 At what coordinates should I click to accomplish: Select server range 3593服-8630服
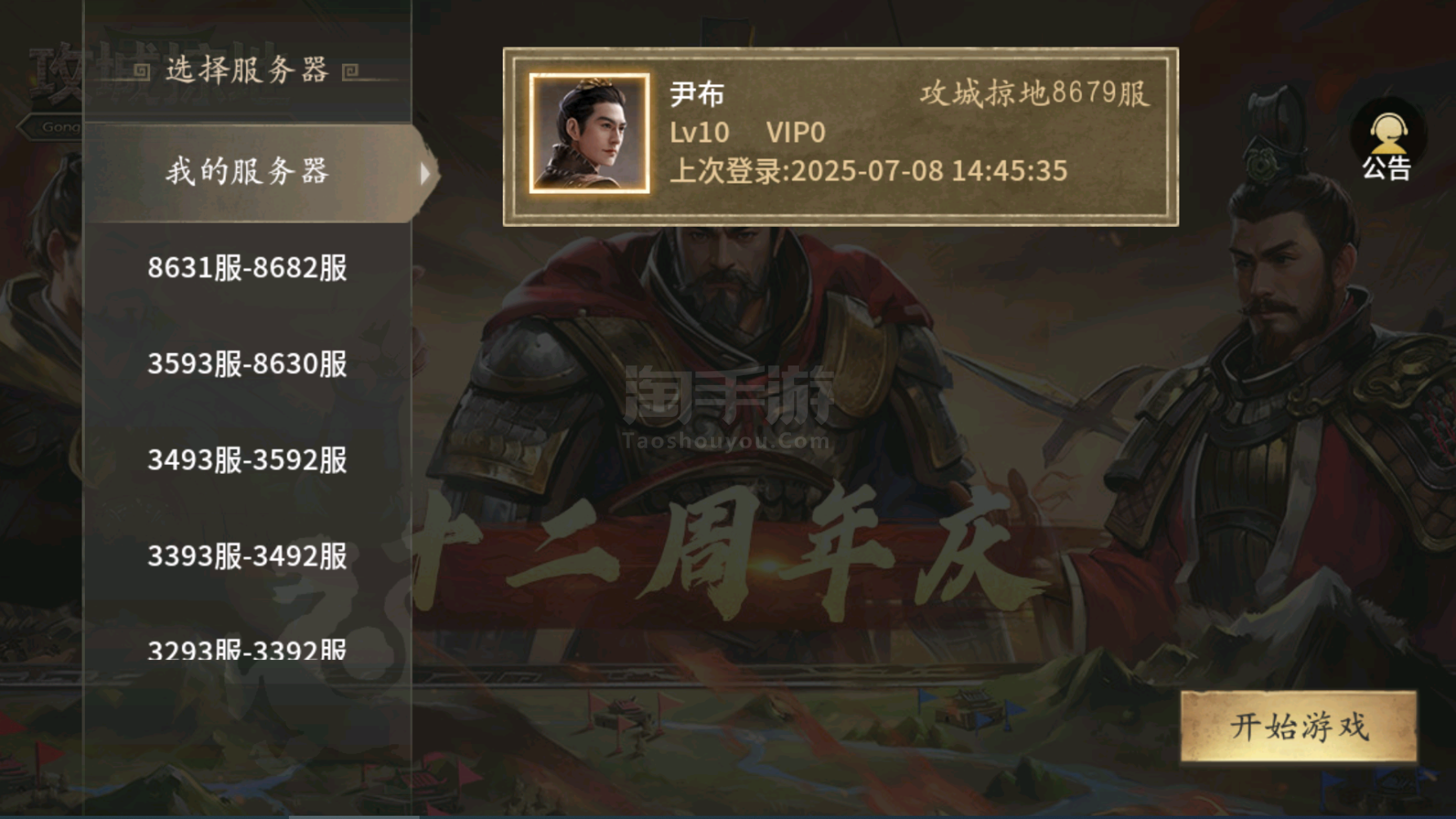(247, 364)
